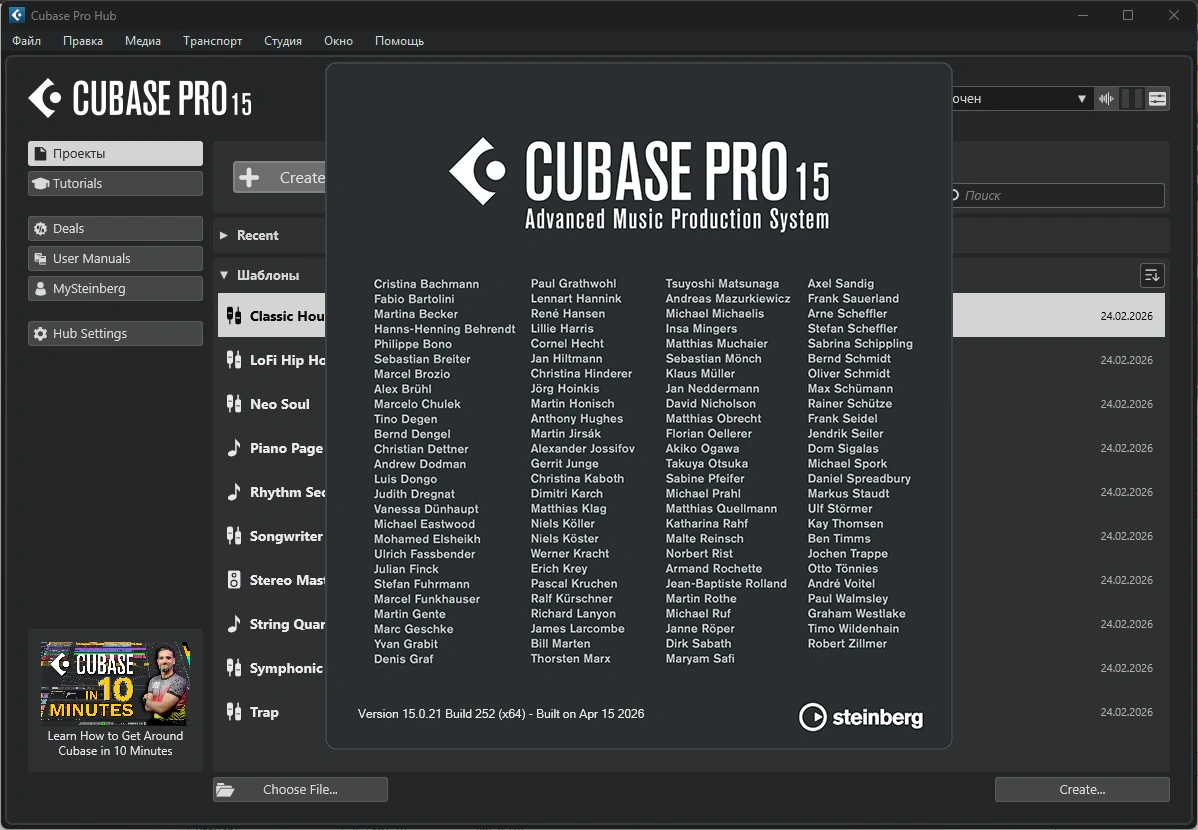Select the Neo Soul template

tap(691, 404)
